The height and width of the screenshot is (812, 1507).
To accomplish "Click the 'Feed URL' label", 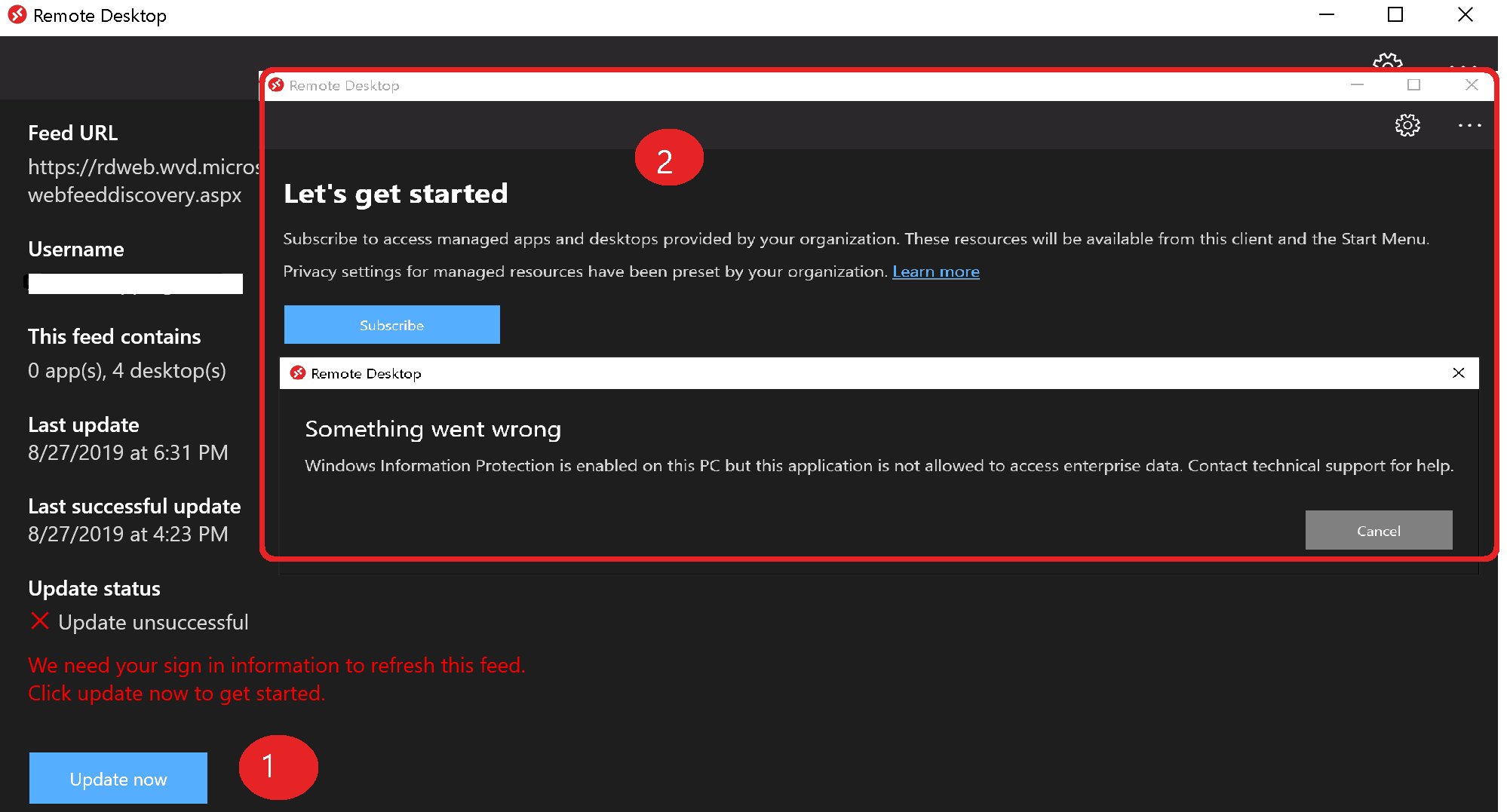I will point(73,133).
